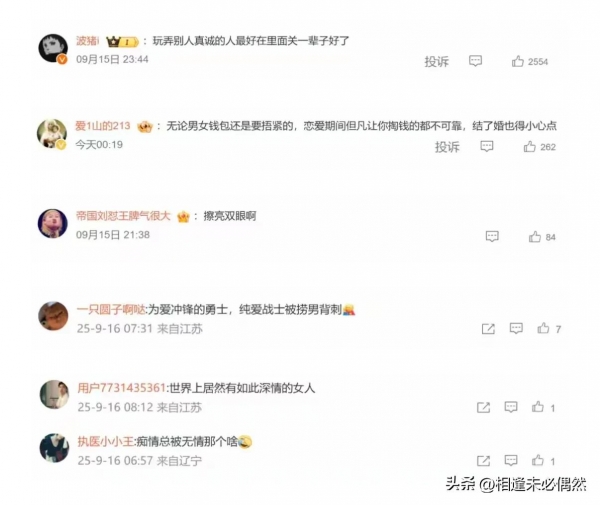Reply to 执医小小王's comment
600x505 pixels.
511,460
